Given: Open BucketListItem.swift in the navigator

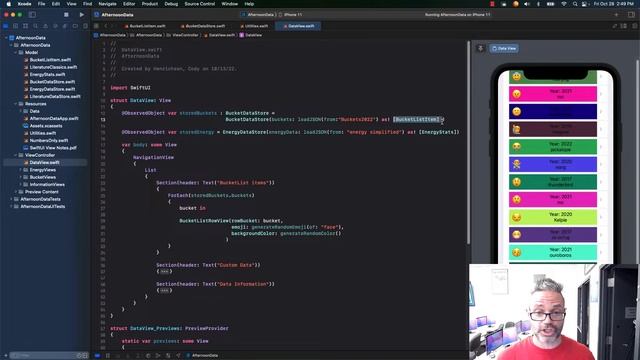Looking at the screenshot, I should click(x=50, y=60).
